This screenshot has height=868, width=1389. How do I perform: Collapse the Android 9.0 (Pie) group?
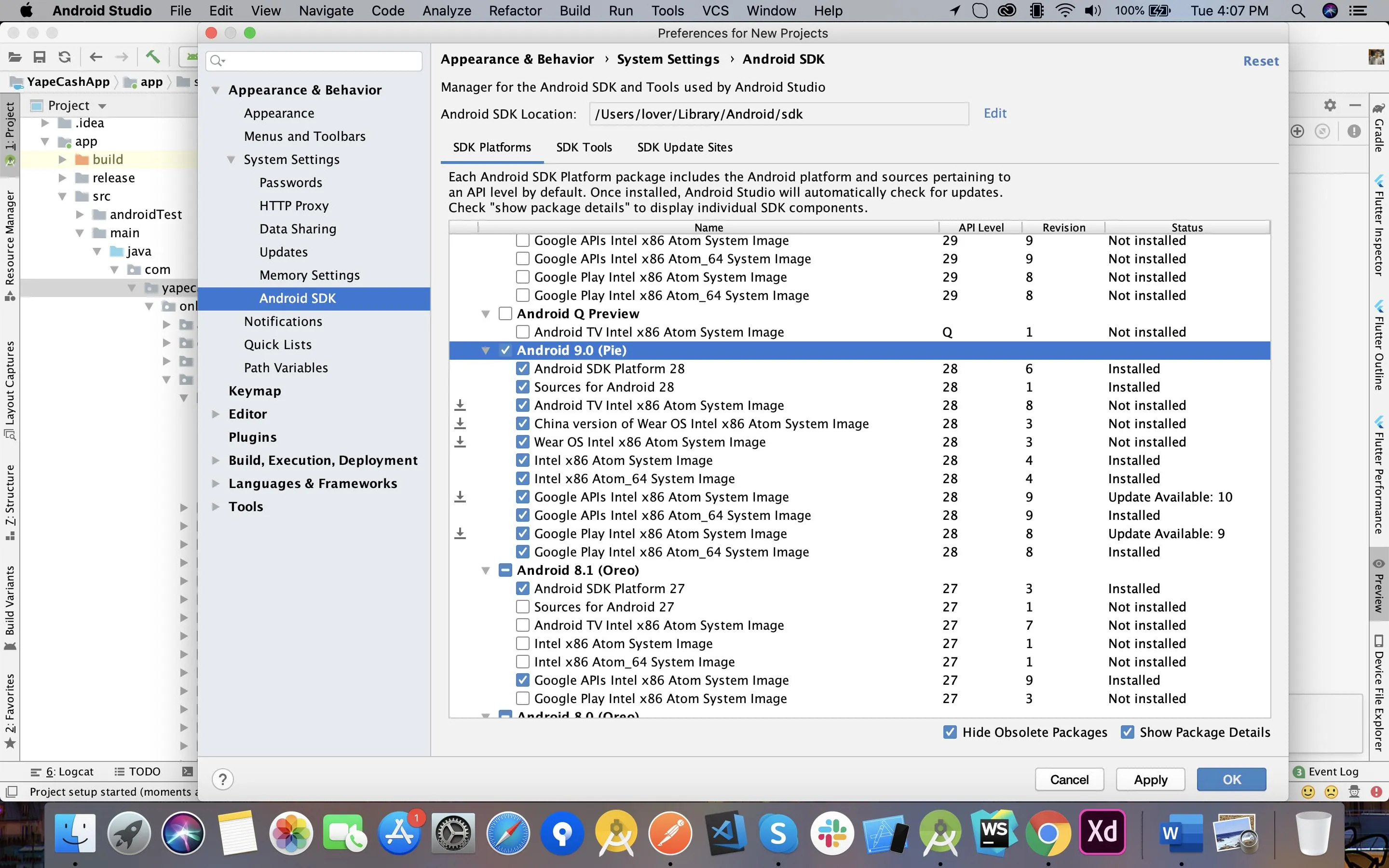point(486,350)
